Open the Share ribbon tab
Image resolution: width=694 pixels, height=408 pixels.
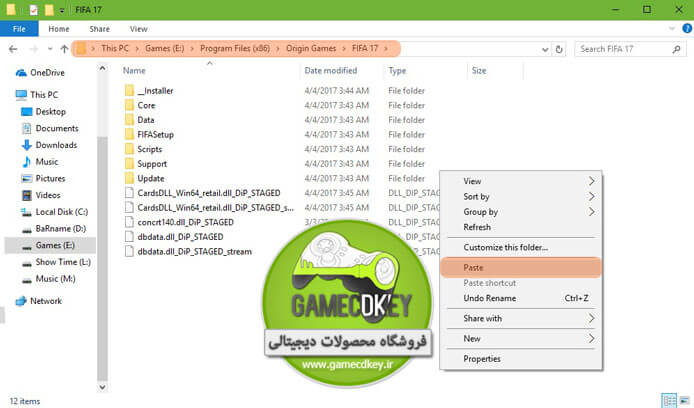pyautogui.click(x=100, y=29)
